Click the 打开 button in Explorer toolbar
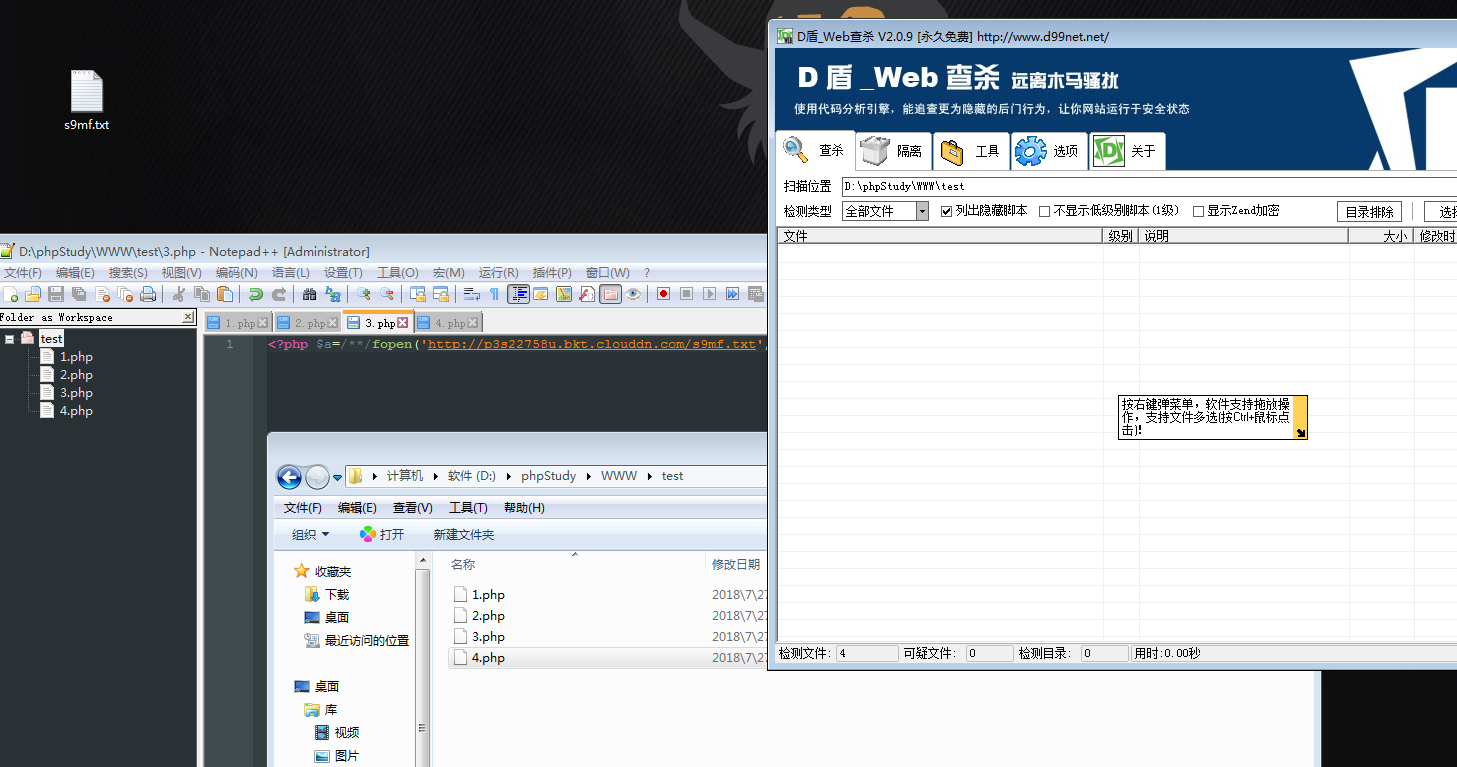The height and width of the screenshot is (767, 1457). [382, 535]
